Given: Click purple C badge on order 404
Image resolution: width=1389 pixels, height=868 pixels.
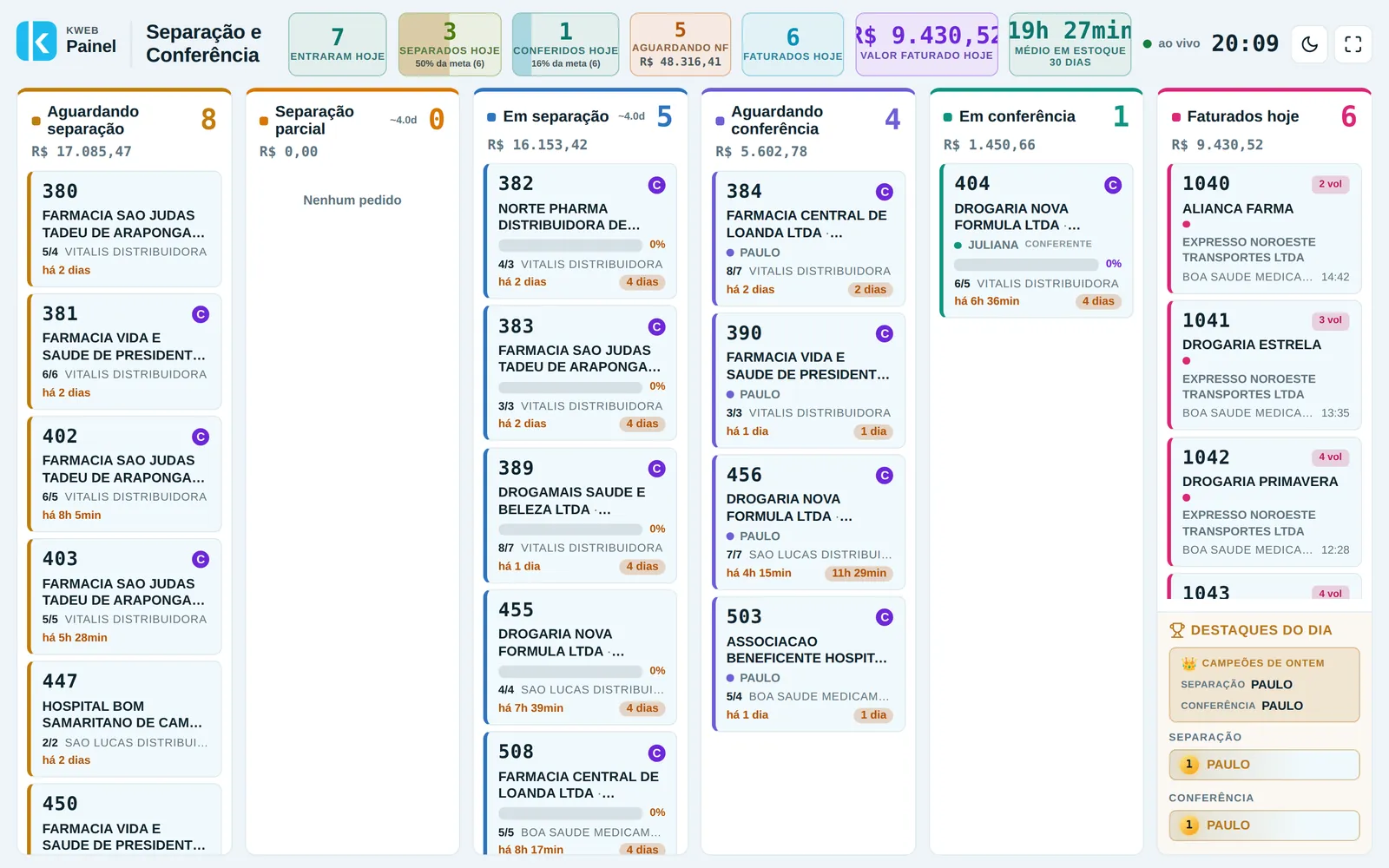Looking at the screenshot, I should pos(1113,185).
